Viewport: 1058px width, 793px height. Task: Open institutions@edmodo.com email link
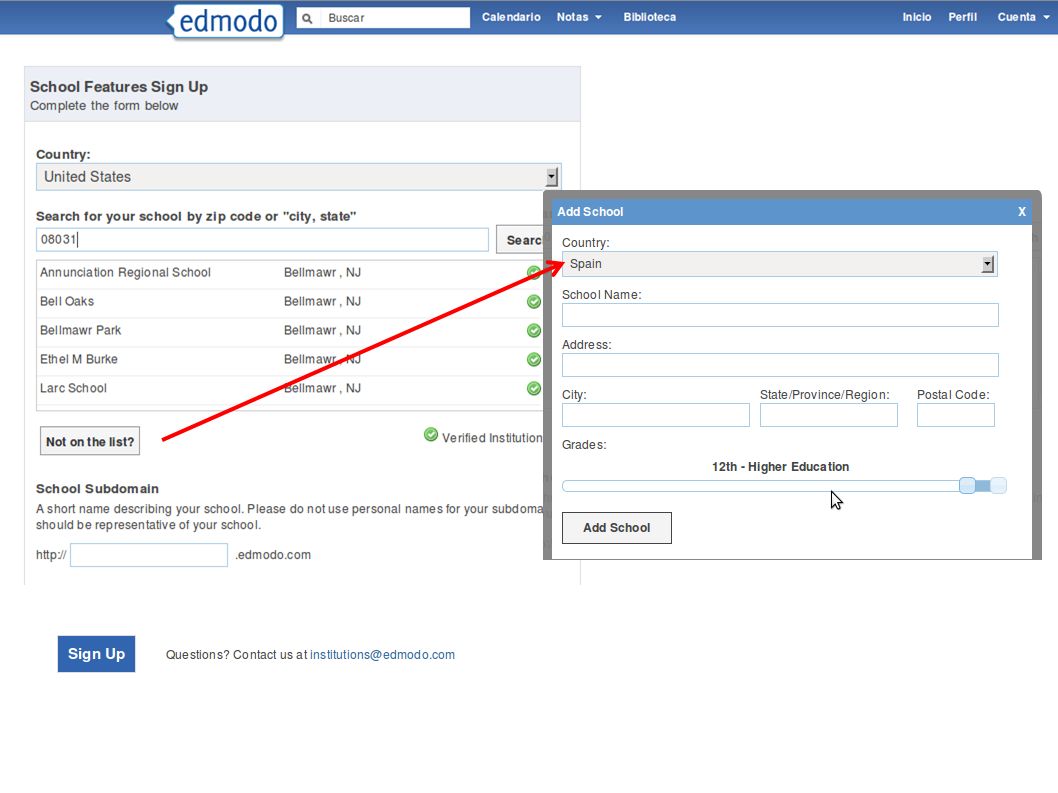[383, 655]
